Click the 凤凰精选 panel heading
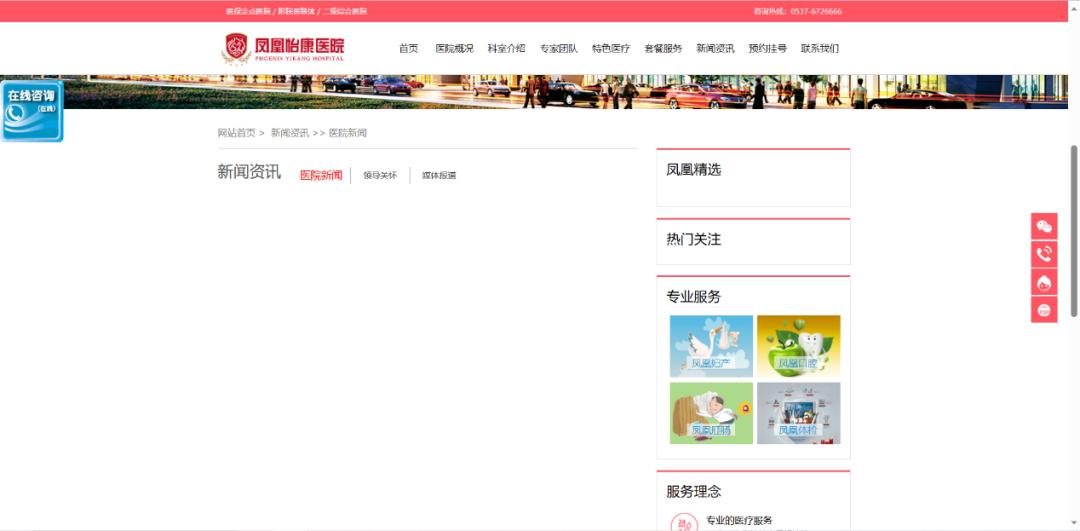Viewport: 1080px width, 531px height. [694, 169]
